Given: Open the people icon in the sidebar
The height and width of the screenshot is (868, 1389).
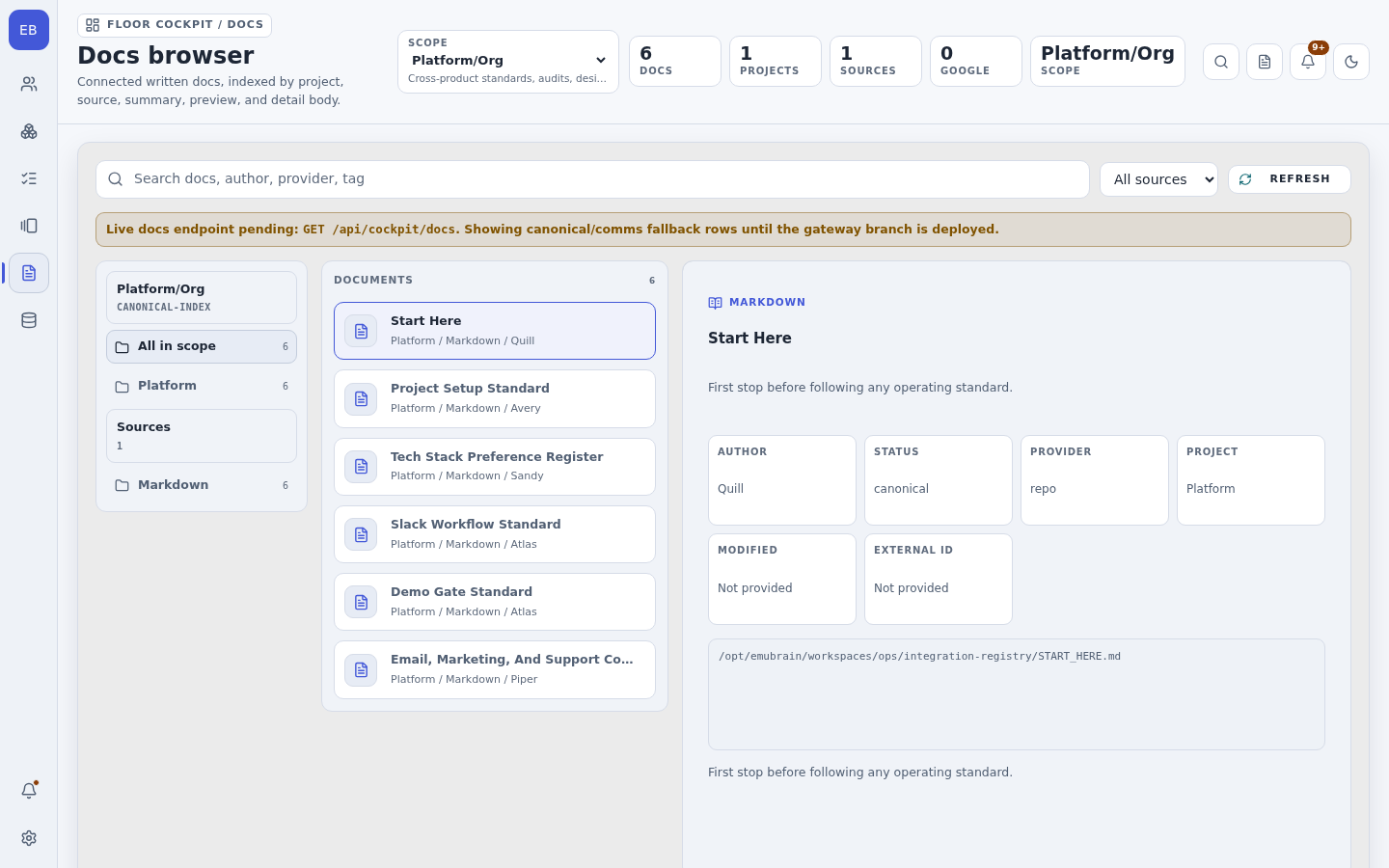Looking at the screenshot, I should [29, 84].
